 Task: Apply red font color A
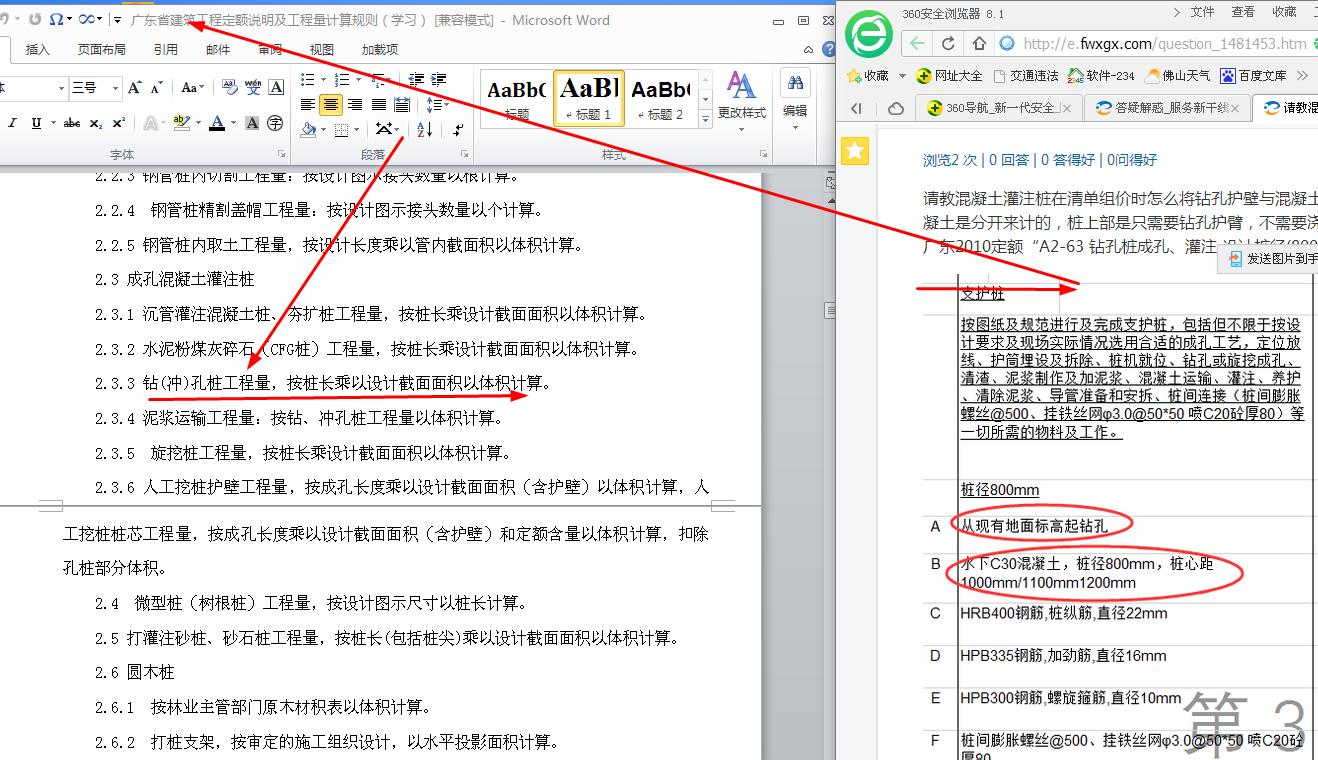pos(216,123)
